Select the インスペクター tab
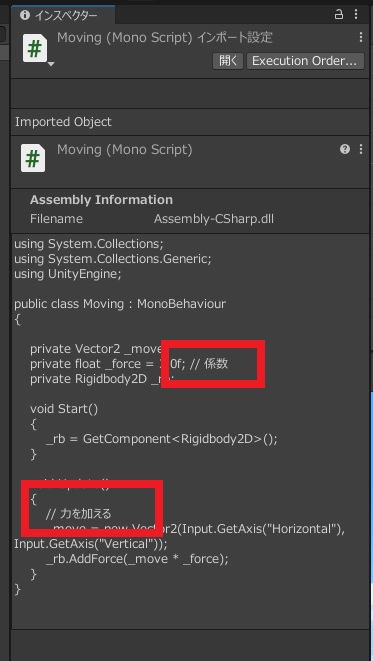Image resolution: width=373 pixels, height=661 pixels. click(63, 16)
